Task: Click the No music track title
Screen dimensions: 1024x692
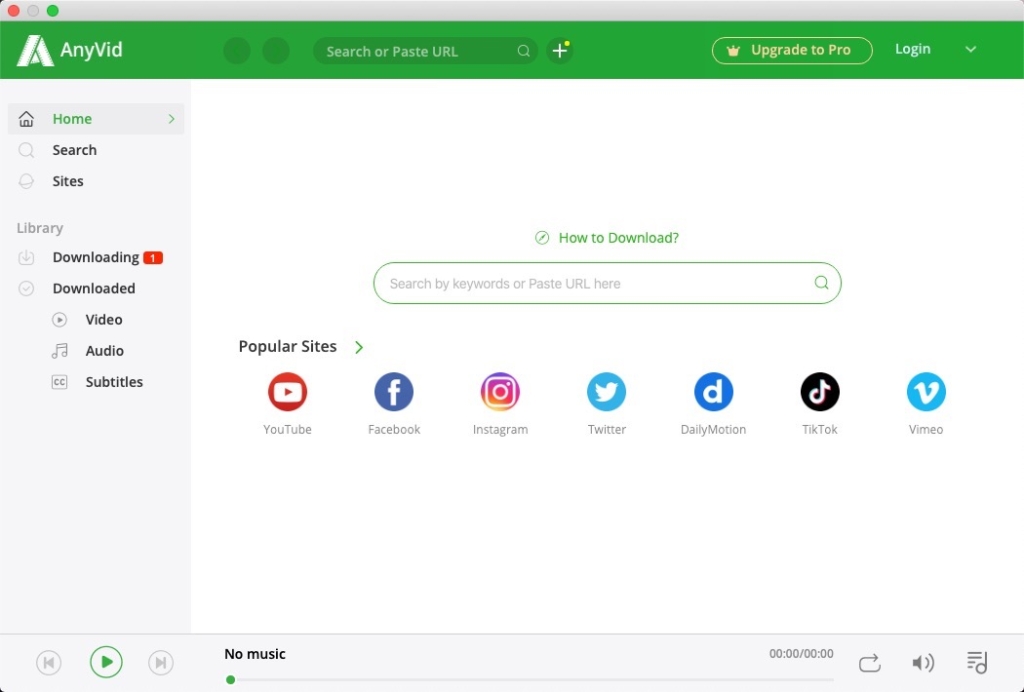Action: [x=255, y=653]
